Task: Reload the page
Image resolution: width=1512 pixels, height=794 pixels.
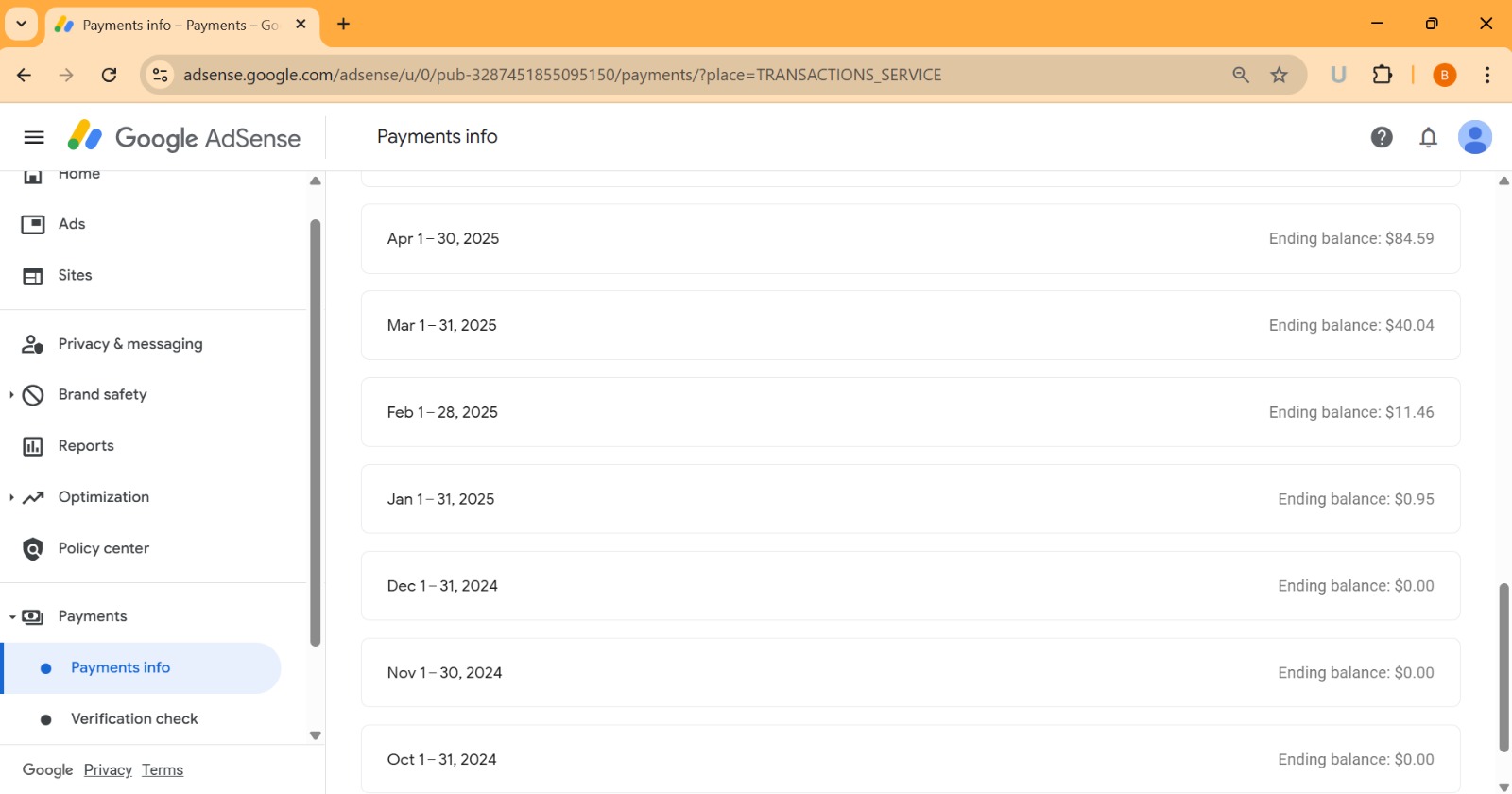Action: (109, 75)
